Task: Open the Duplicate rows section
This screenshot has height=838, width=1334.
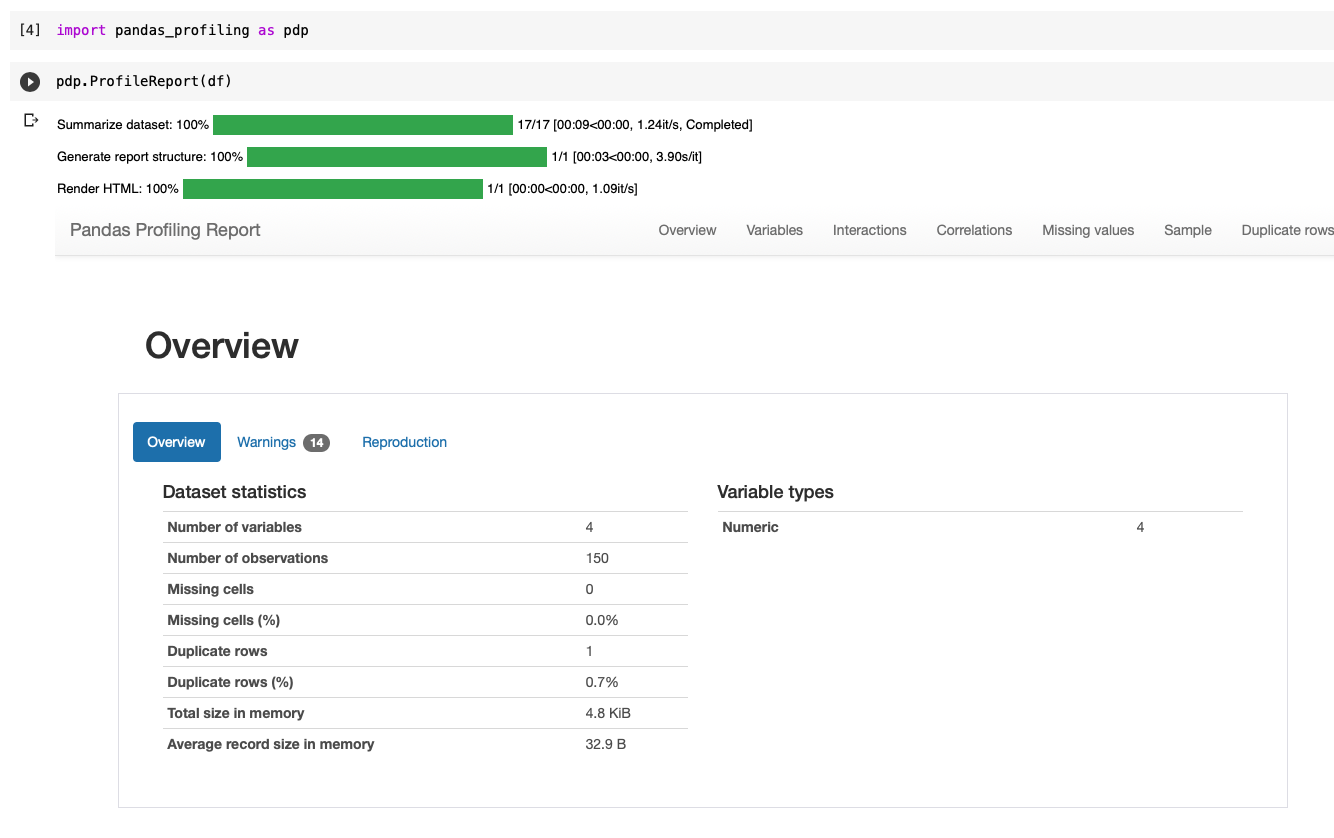Action: point(1287,230)
